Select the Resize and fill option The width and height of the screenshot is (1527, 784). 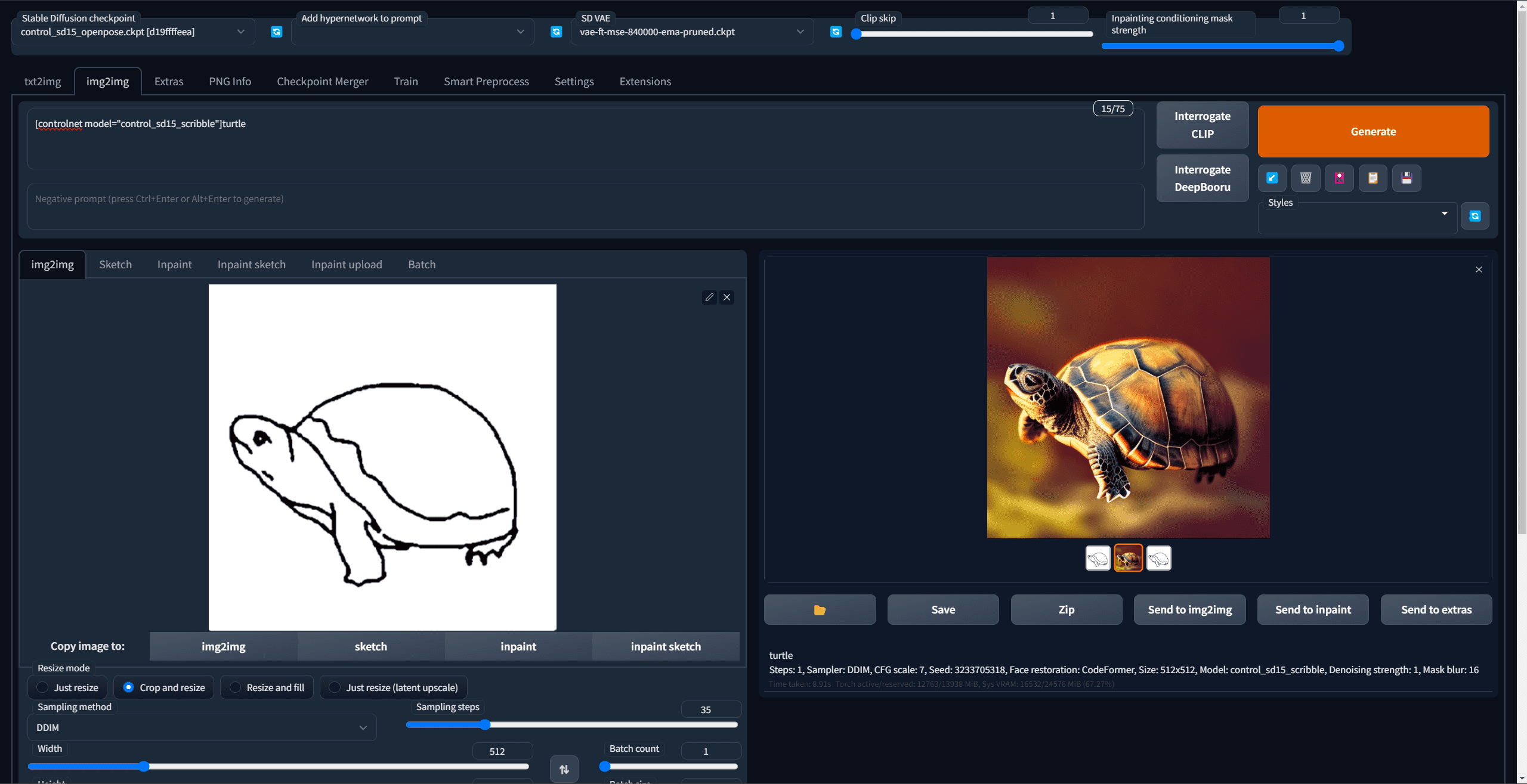click(236, 687)
